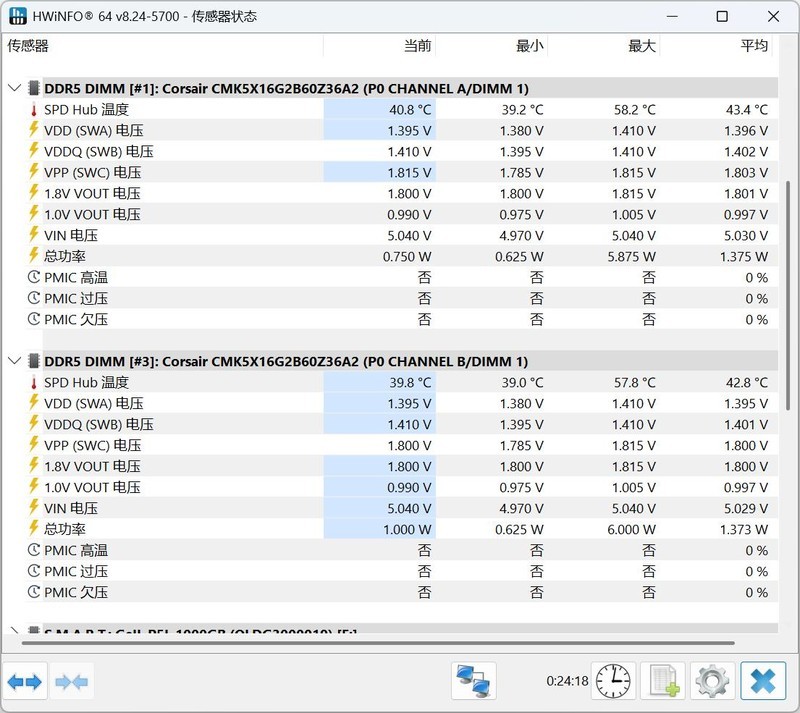
Task: Close sensors with the blue X button
Action: pyautogui.click(x=763, y=682)
